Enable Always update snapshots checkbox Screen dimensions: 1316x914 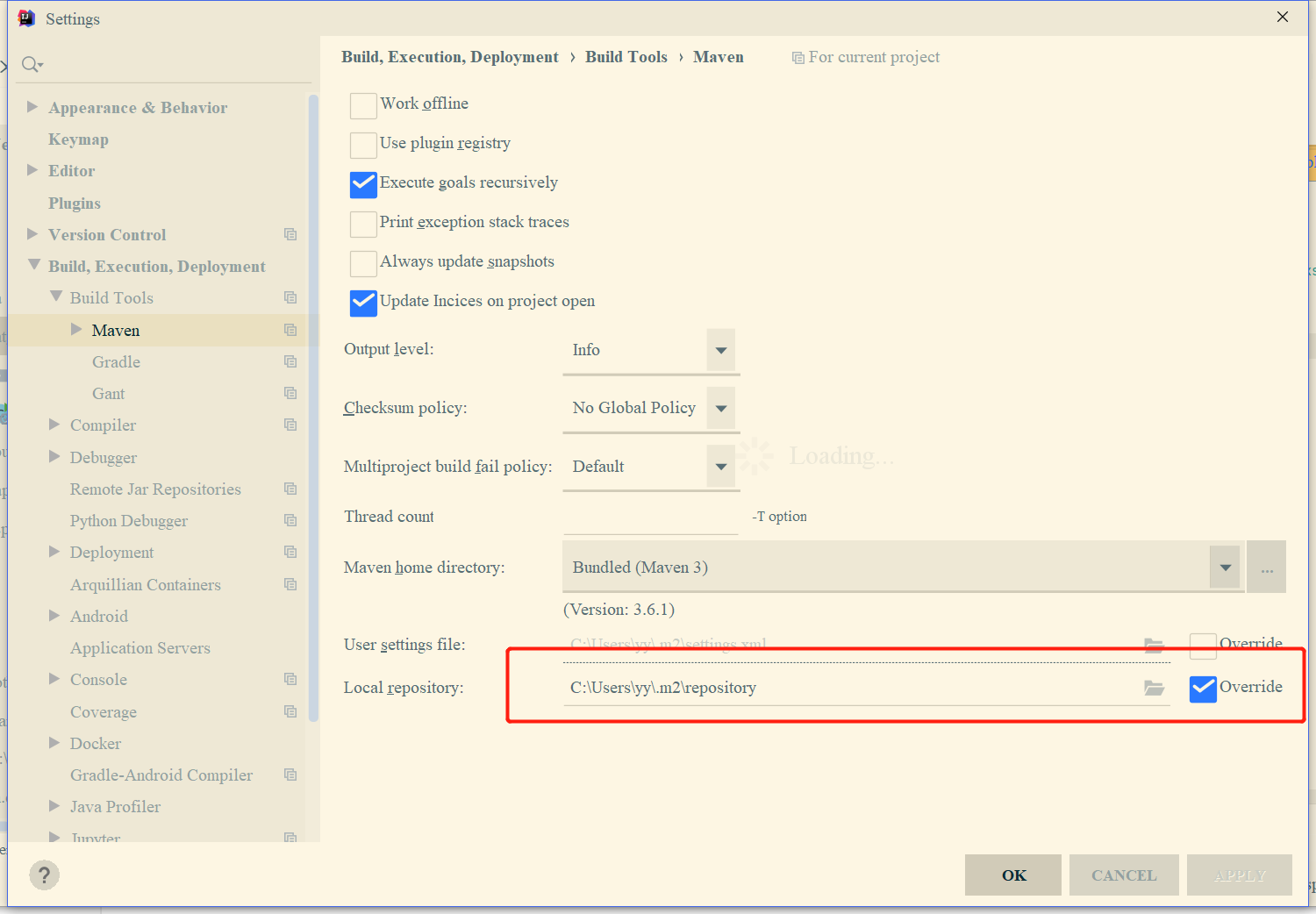tap(363, 263)
